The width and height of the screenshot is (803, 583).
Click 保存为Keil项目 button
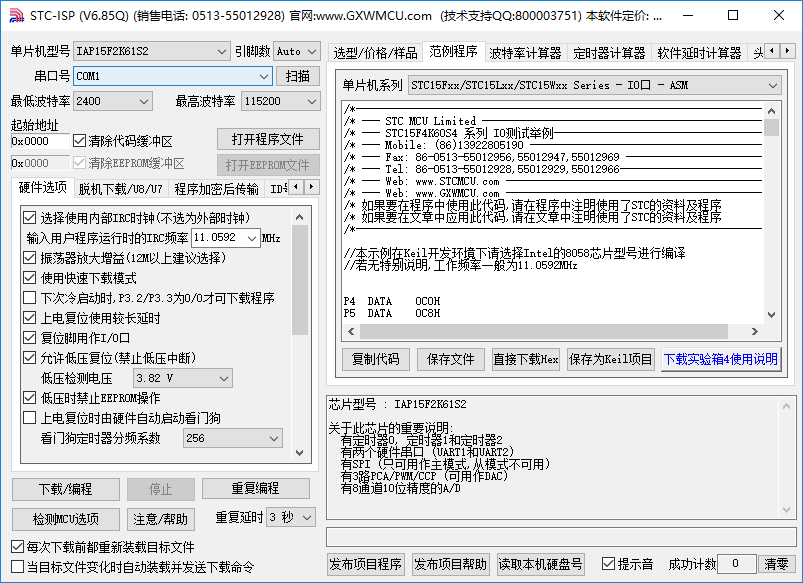click(610, 359)
